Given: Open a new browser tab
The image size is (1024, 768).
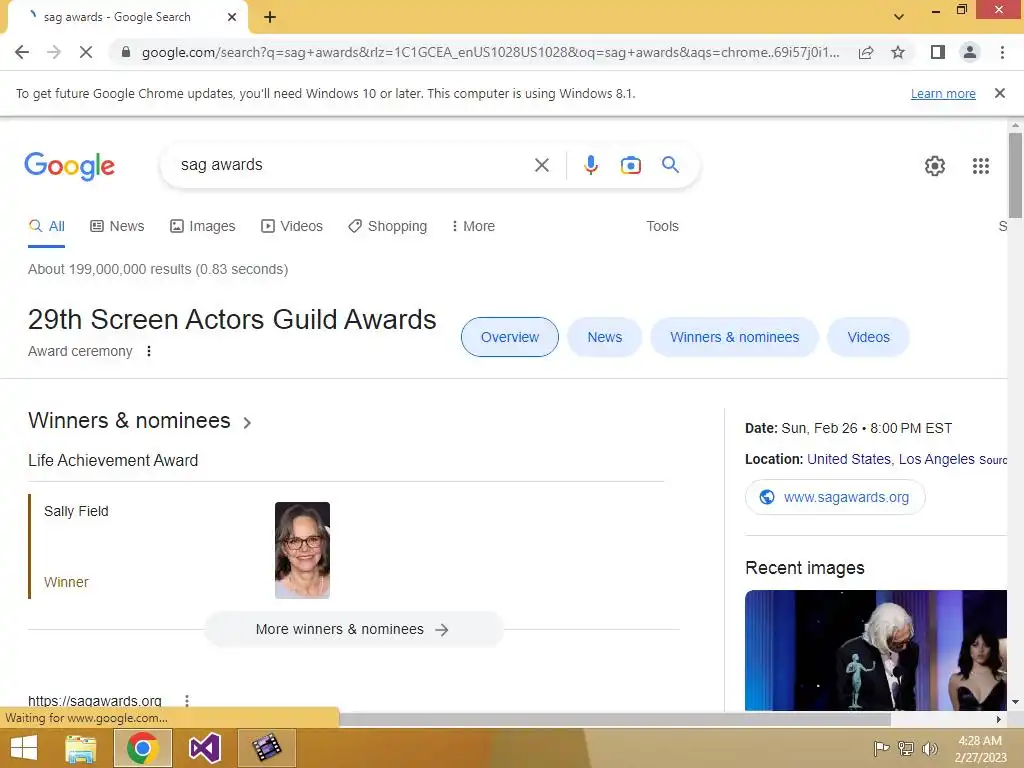Looking at the screenshot, I should [270, 18].
